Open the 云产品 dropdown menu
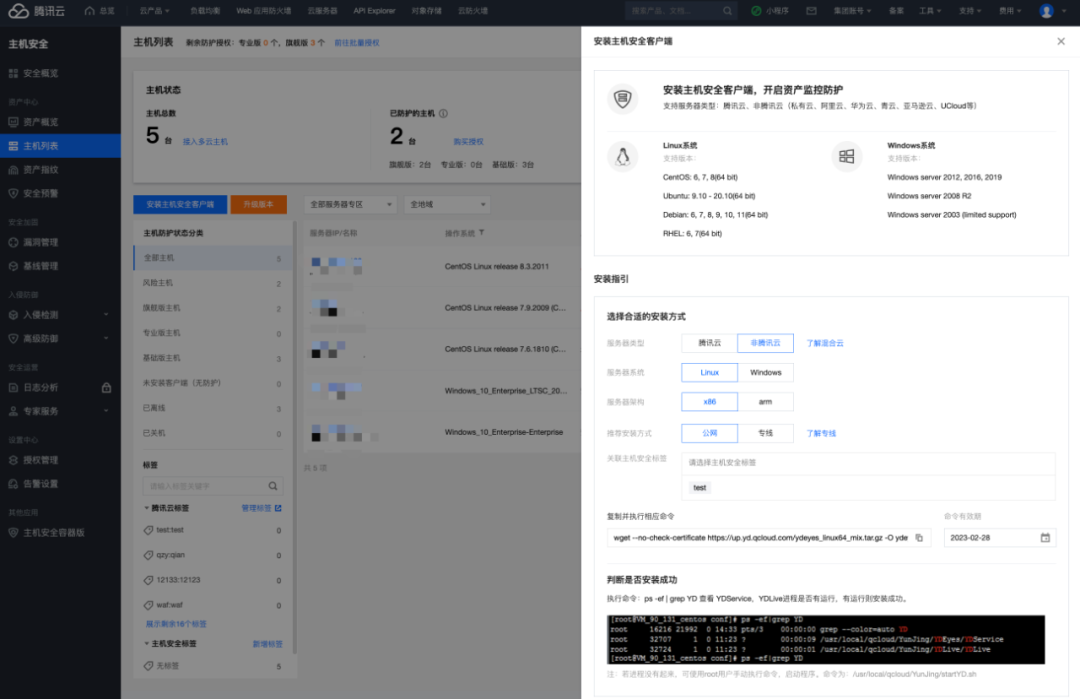1080x699 pixels. tap(154, 11)
